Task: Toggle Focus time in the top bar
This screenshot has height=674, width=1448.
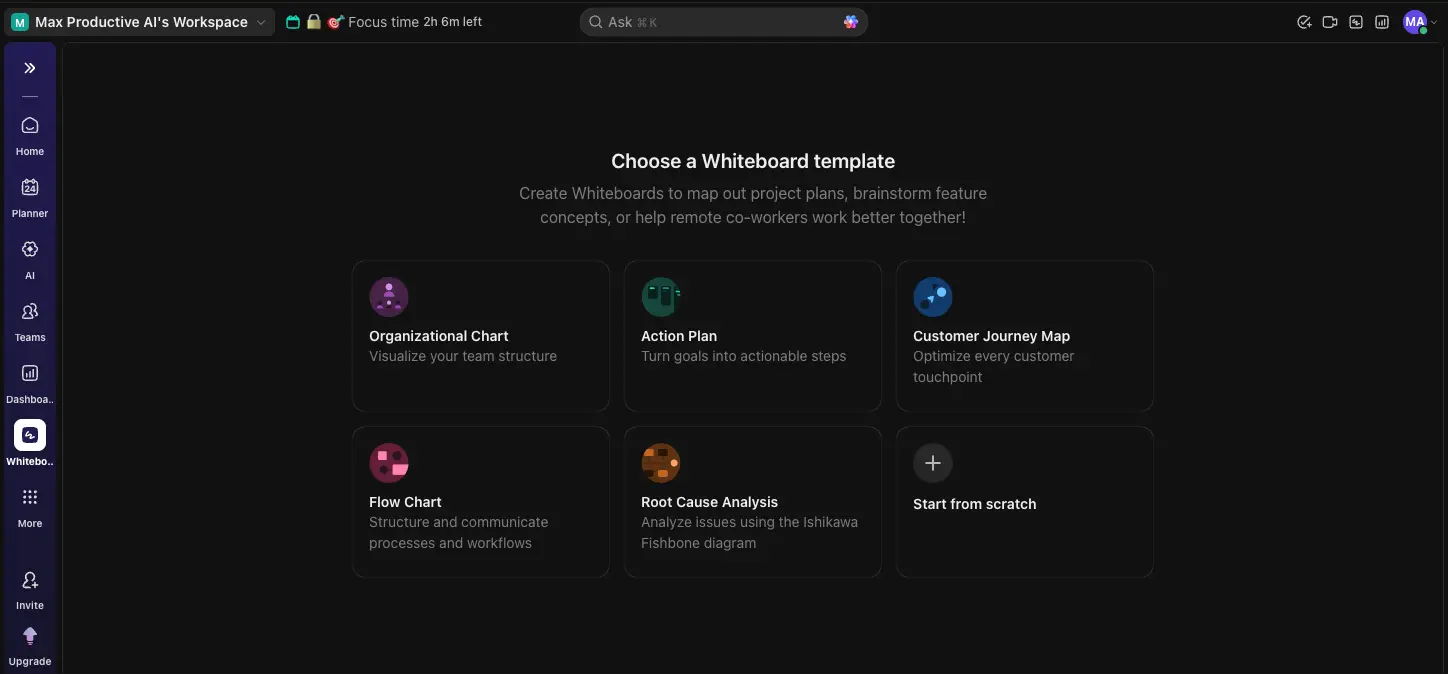Action: coord(390,21)
